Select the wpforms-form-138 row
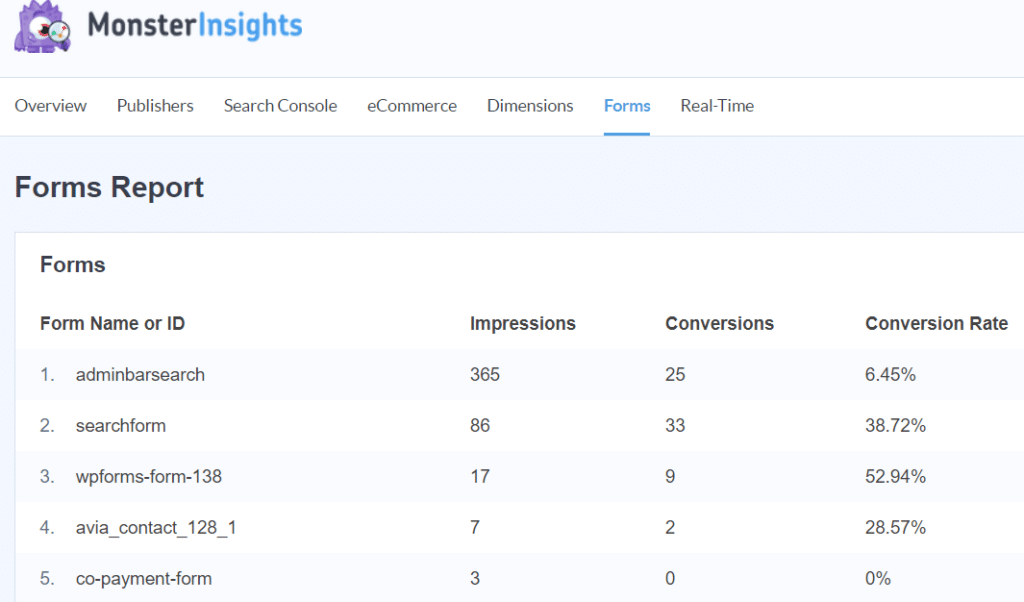Screen dimensions: 1024x602 [x=149, y=477]
